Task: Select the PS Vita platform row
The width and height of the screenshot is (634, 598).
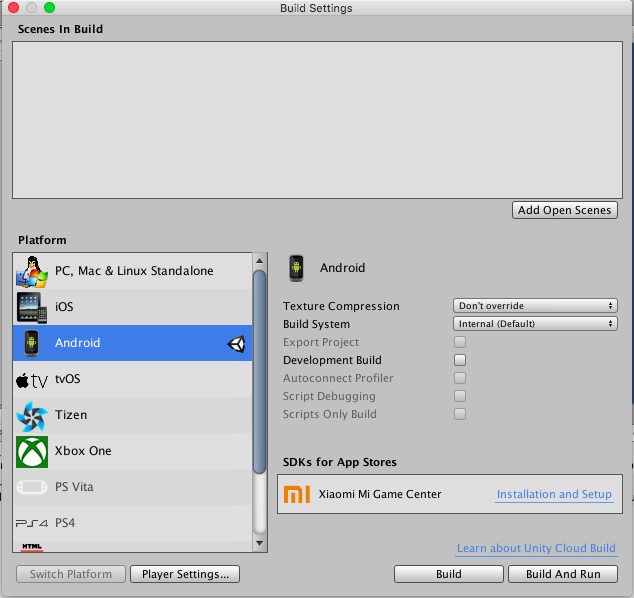Action: (133, 487)
